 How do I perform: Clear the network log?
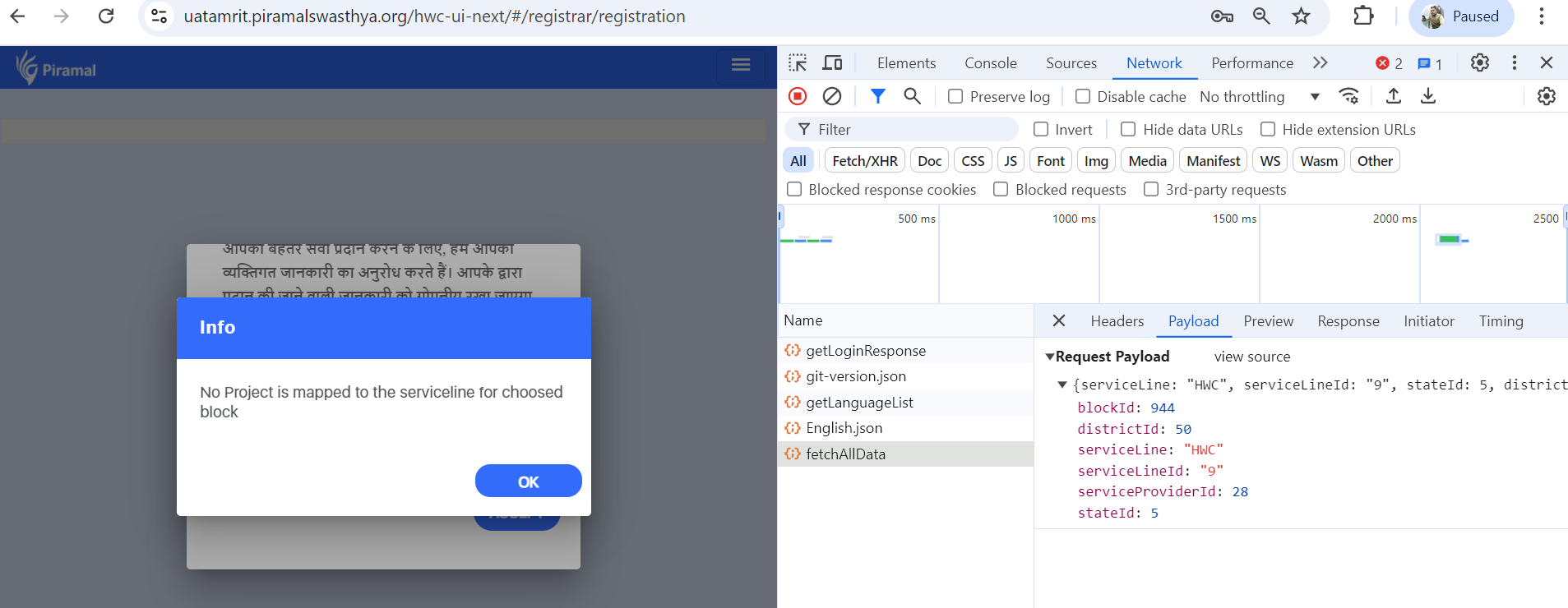click(x=832, y=96)
